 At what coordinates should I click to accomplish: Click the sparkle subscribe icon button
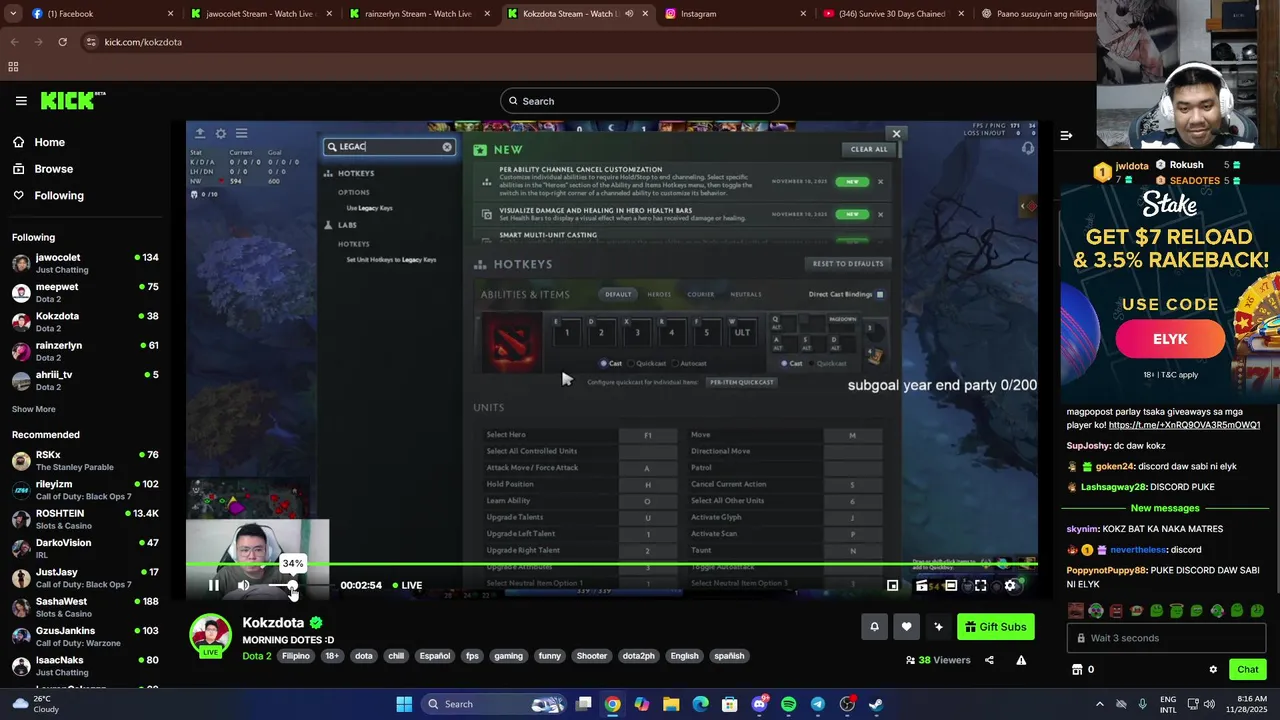(x=938, y=627)
